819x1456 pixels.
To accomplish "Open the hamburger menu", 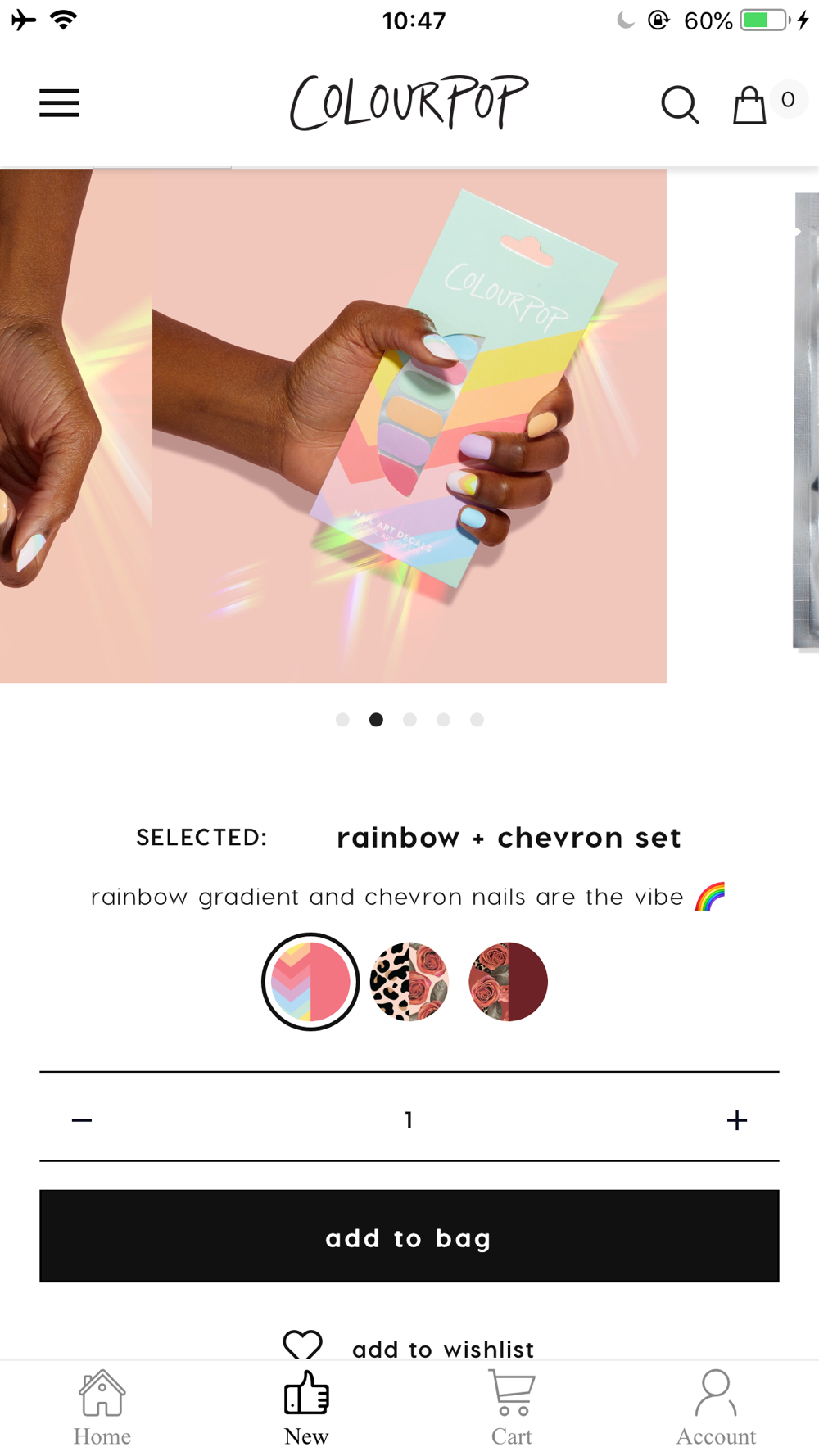I will click(x=59, y=103).
